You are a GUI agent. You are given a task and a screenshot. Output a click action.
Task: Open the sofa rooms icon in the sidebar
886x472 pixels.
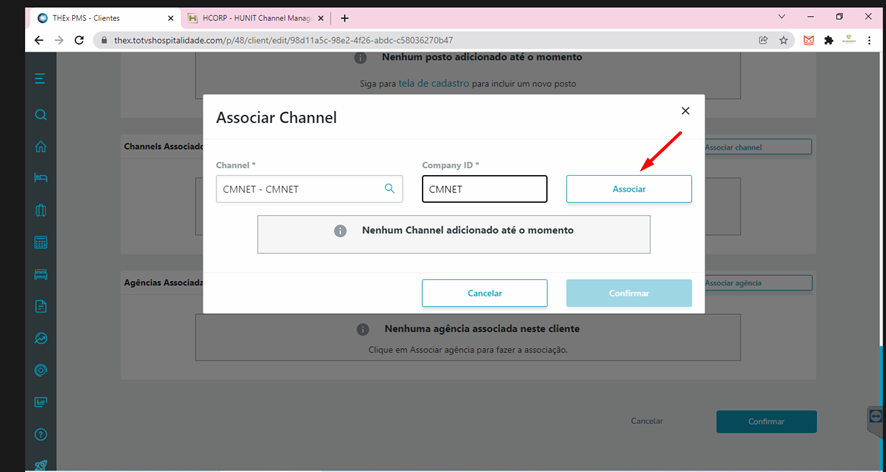pos(40,275)
